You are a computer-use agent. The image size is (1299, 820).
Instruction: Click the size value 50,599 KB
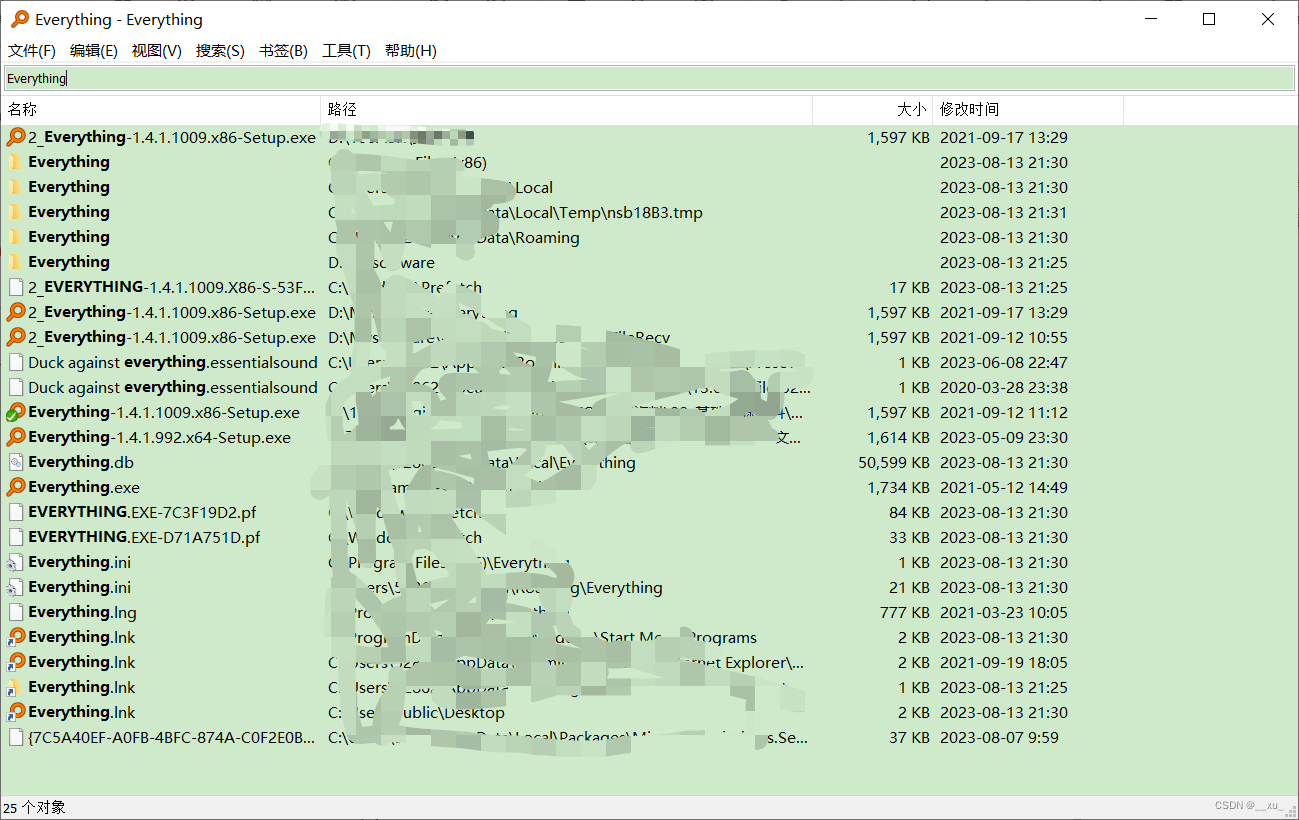pyautogui.click(x=894, y=462)
